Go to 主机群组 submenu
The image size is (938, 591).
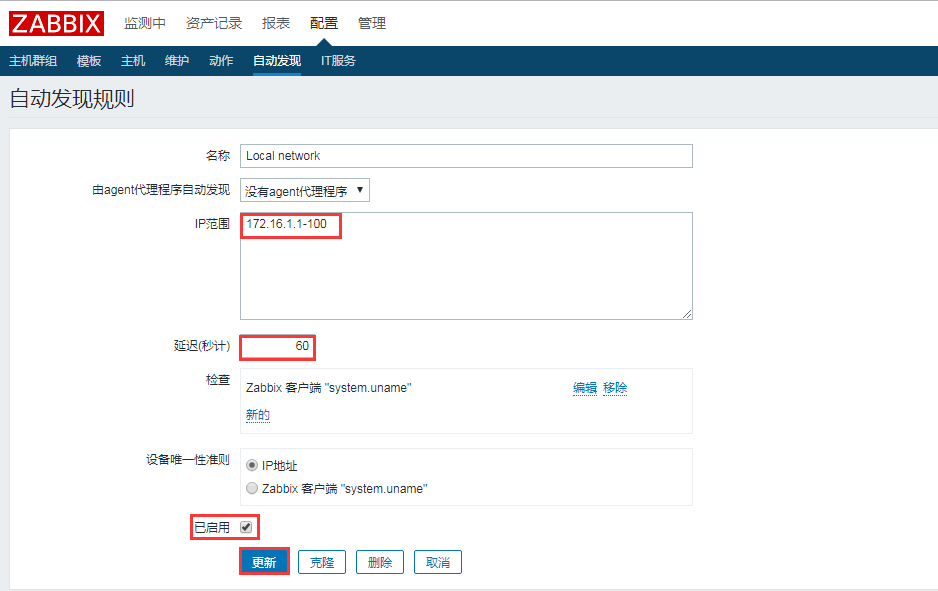(33, 60)
